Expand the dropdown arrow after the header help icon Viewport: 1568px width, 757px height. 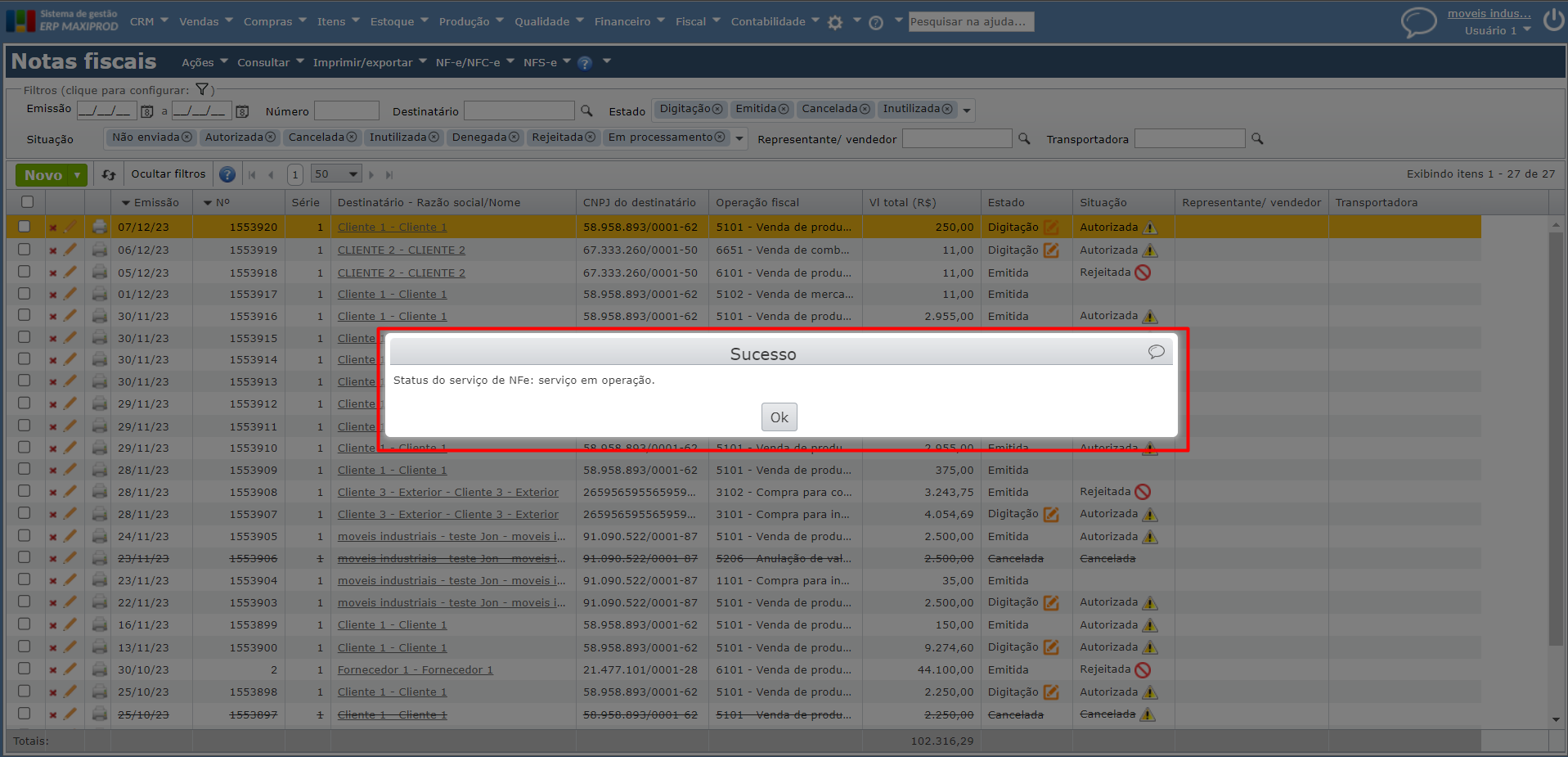click(607, 61)
